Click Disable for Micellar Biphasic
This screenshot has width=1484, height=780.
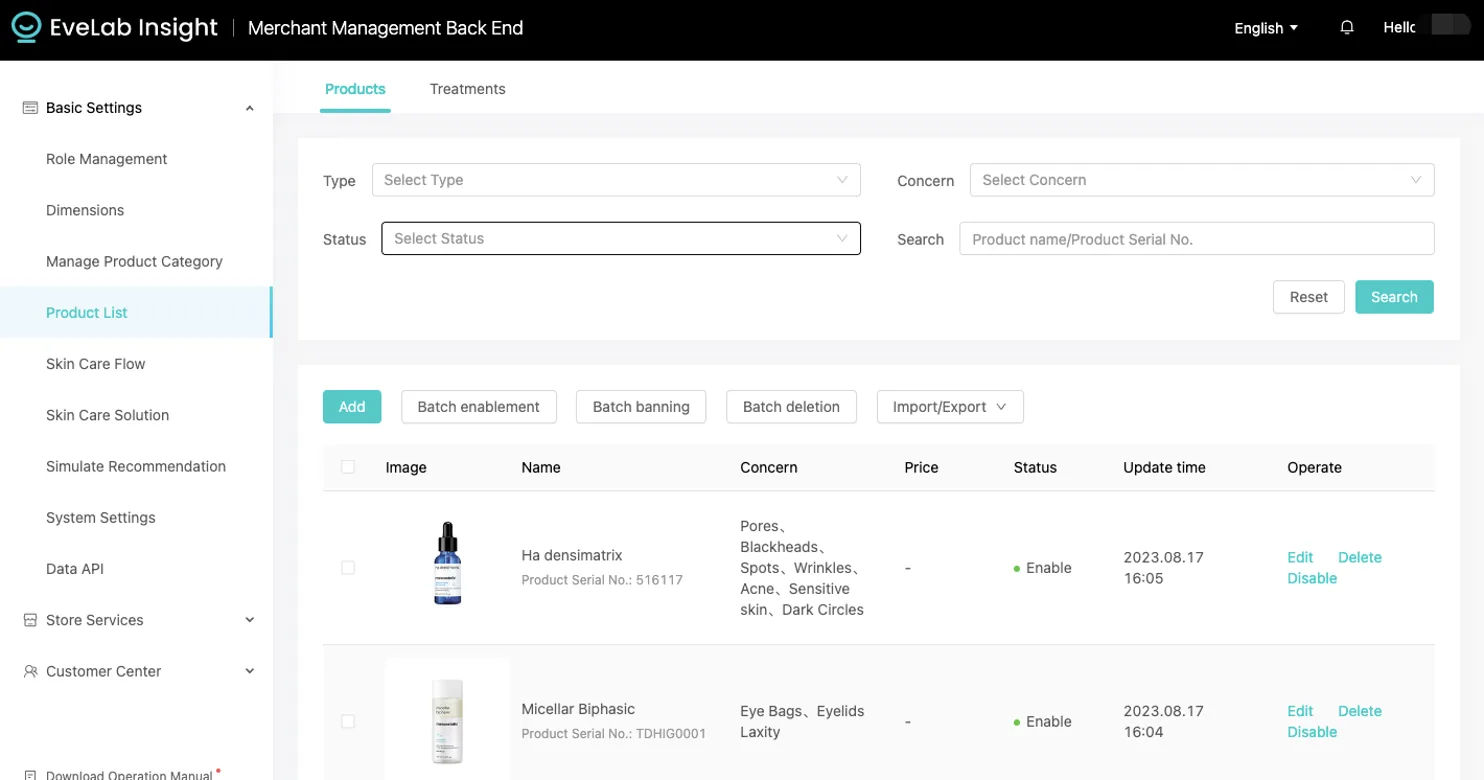point(1312,732)
